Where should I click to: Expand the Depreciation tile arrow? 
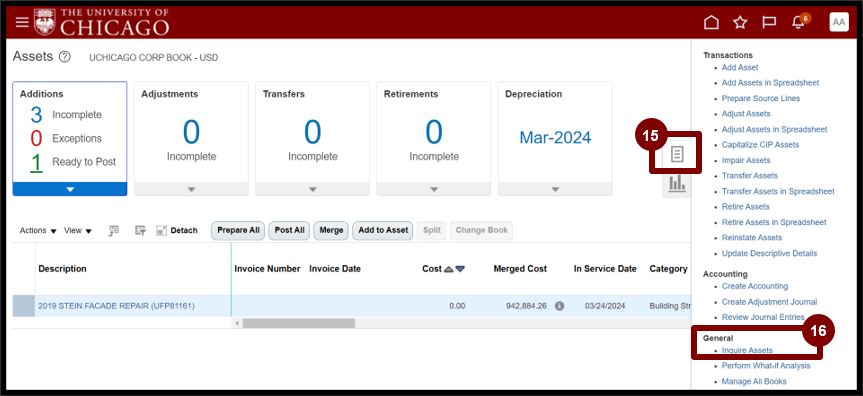point(555,189)
